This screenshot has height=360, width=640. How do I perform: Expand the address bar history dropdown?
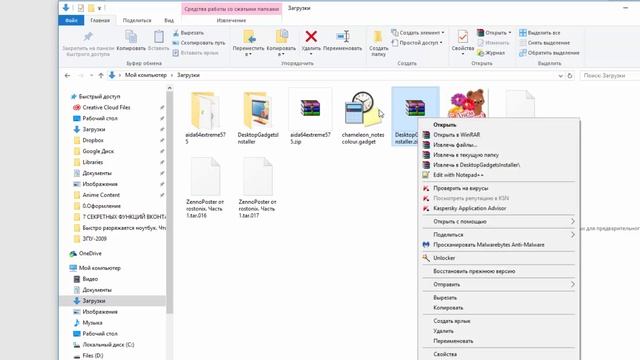[x=560, y=76]
